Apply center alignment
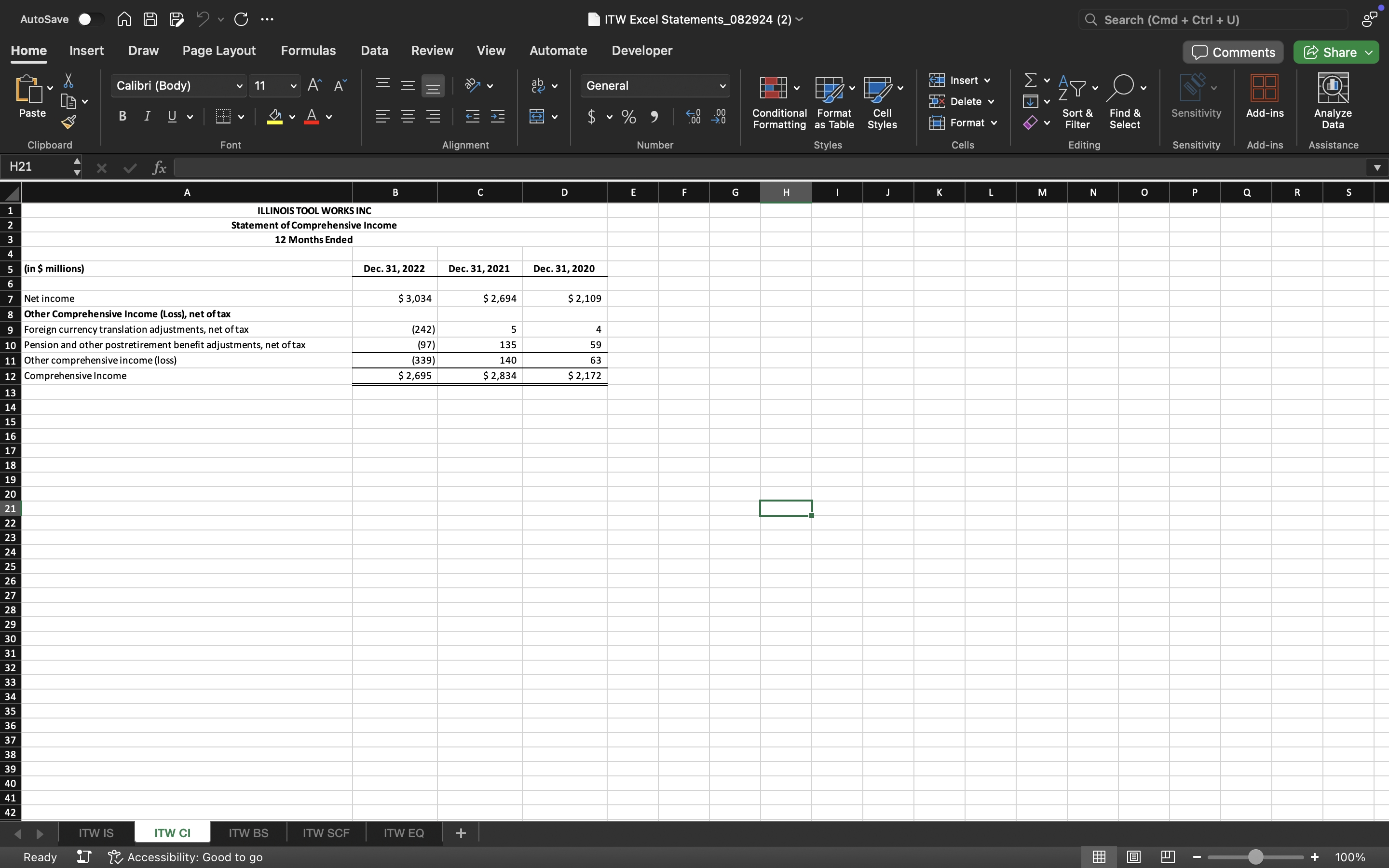 coord(408,116)
